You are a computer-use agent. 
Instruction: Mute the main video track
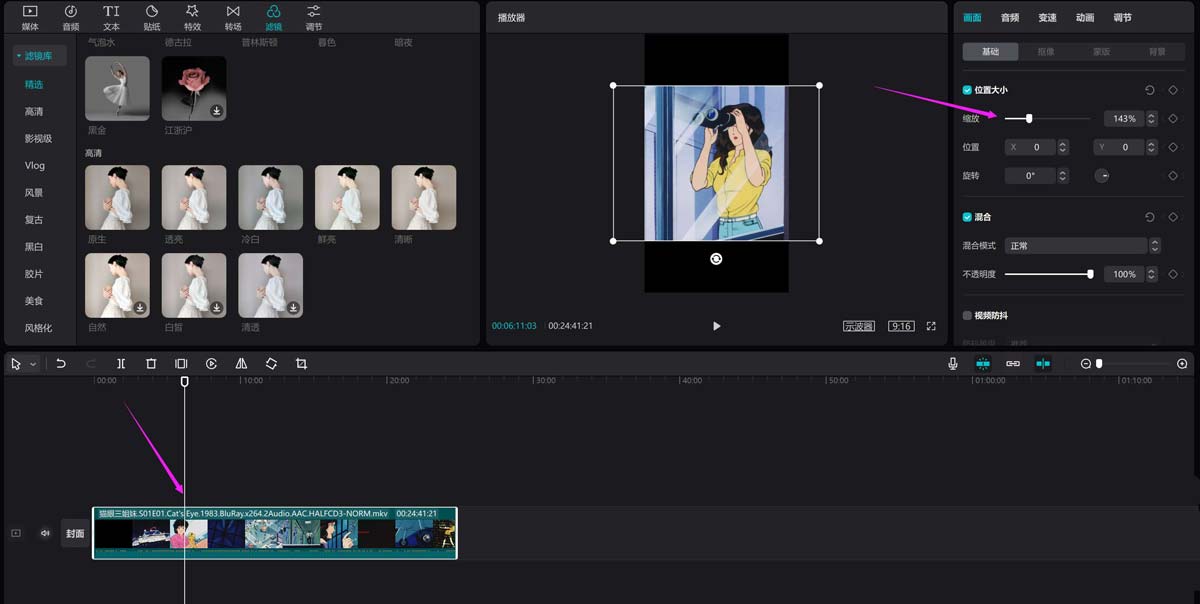coord(45,533)
